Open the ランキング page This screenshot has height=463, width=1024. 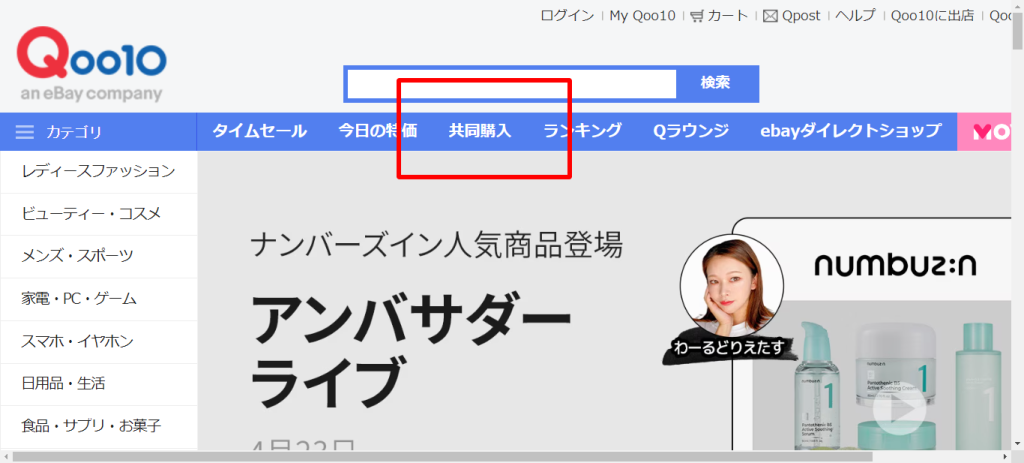582,131
